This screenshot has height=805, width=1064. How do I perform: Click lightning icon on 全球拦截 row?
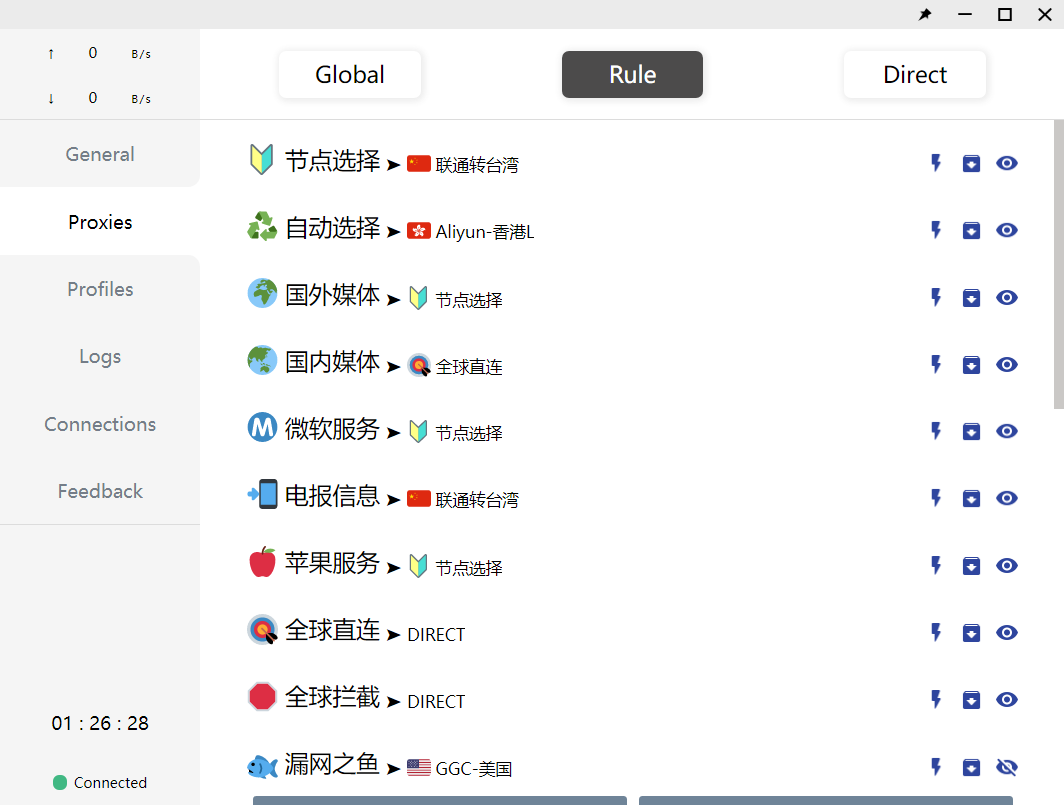(x=936, y=699)
